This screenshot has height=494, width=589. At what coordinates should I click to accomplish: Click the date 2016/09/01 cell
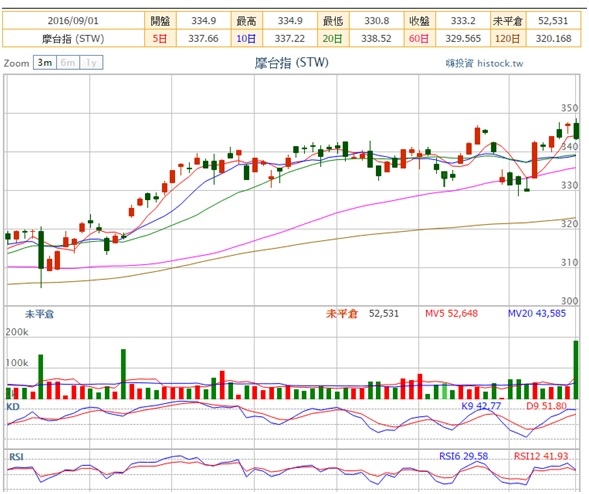[x=73, y=21]
